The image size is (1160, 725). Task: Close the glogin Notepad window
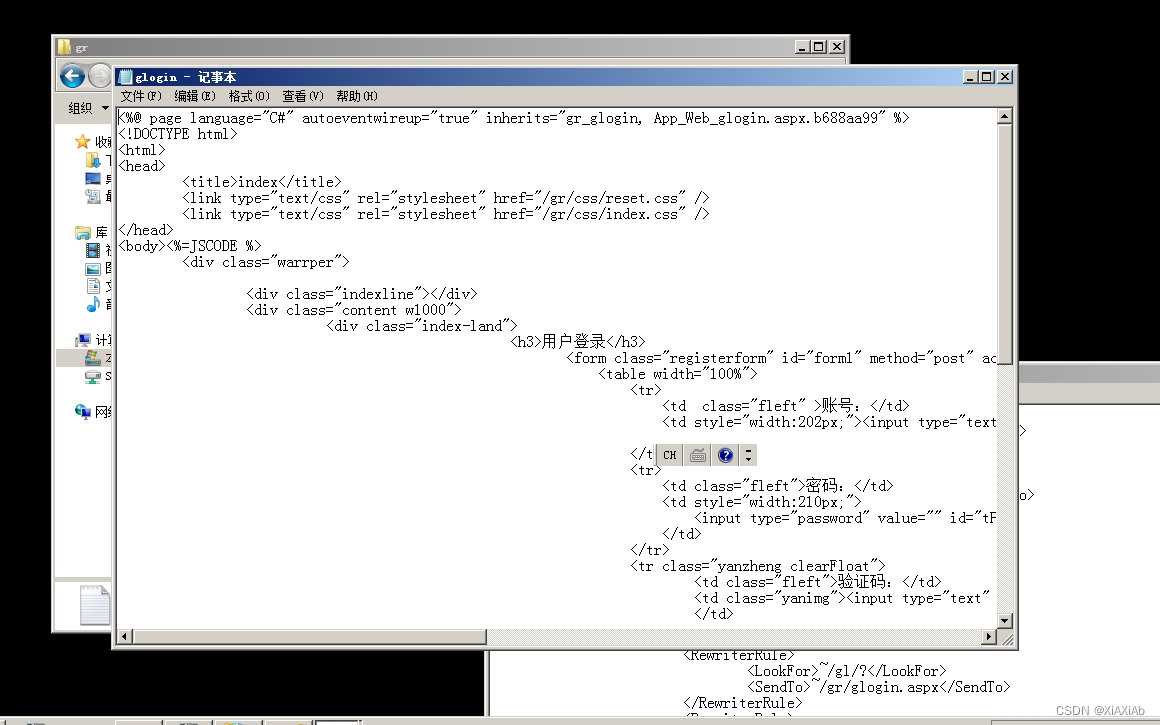[1004, 77]
